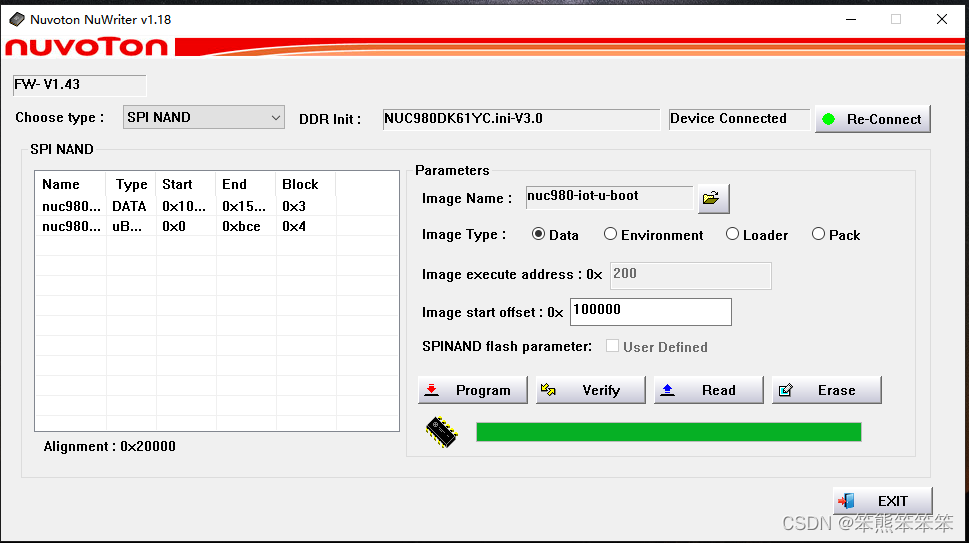This screenshot has width=969, height=543.
Task: Click the green connection status dot
Action: tap(829, 119)
